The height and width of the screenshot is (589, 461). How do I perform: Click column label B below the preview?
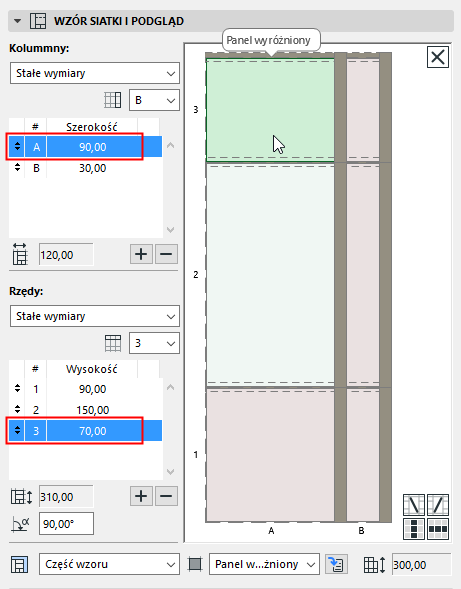tap(361, 531)
